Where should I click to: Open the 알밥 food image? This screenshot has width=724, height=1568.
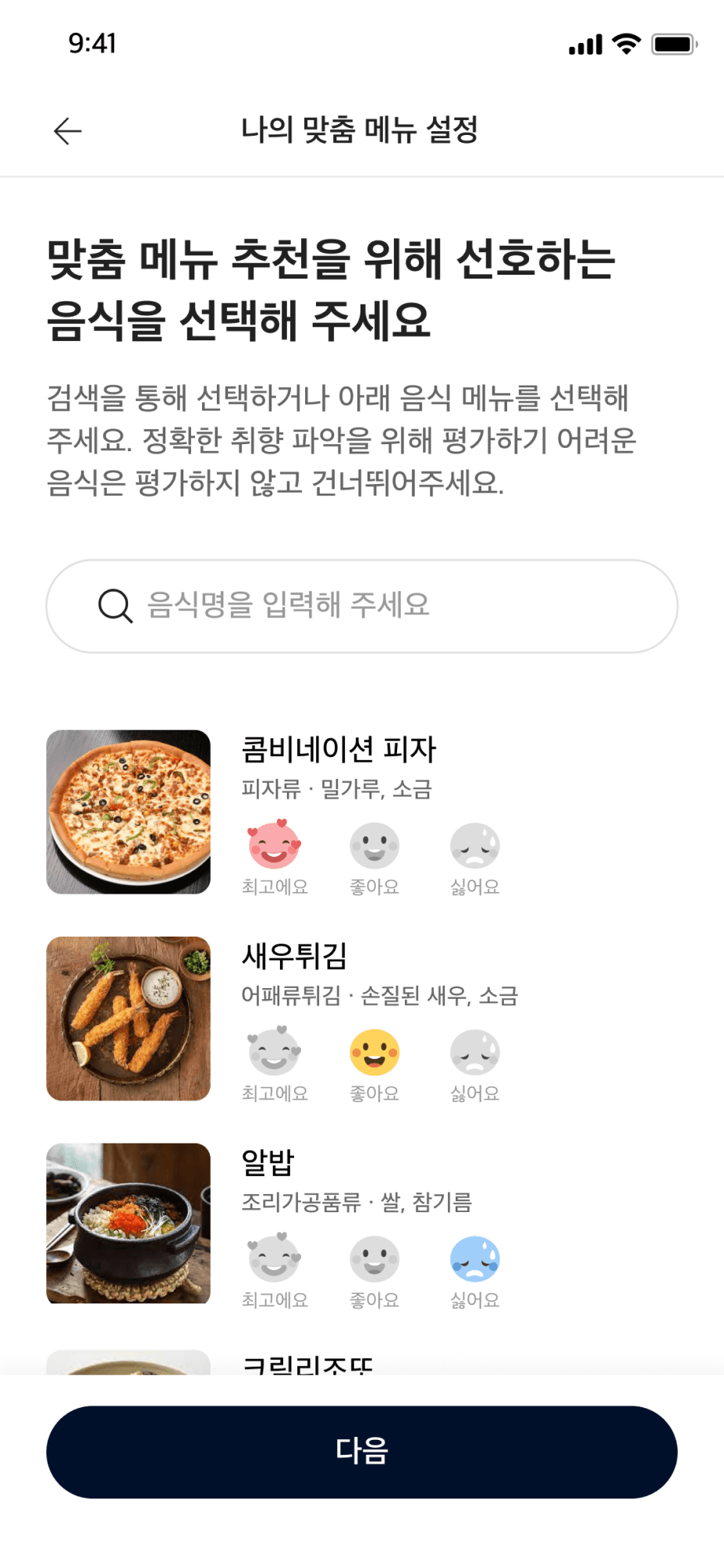click(x=129, y=1223)
